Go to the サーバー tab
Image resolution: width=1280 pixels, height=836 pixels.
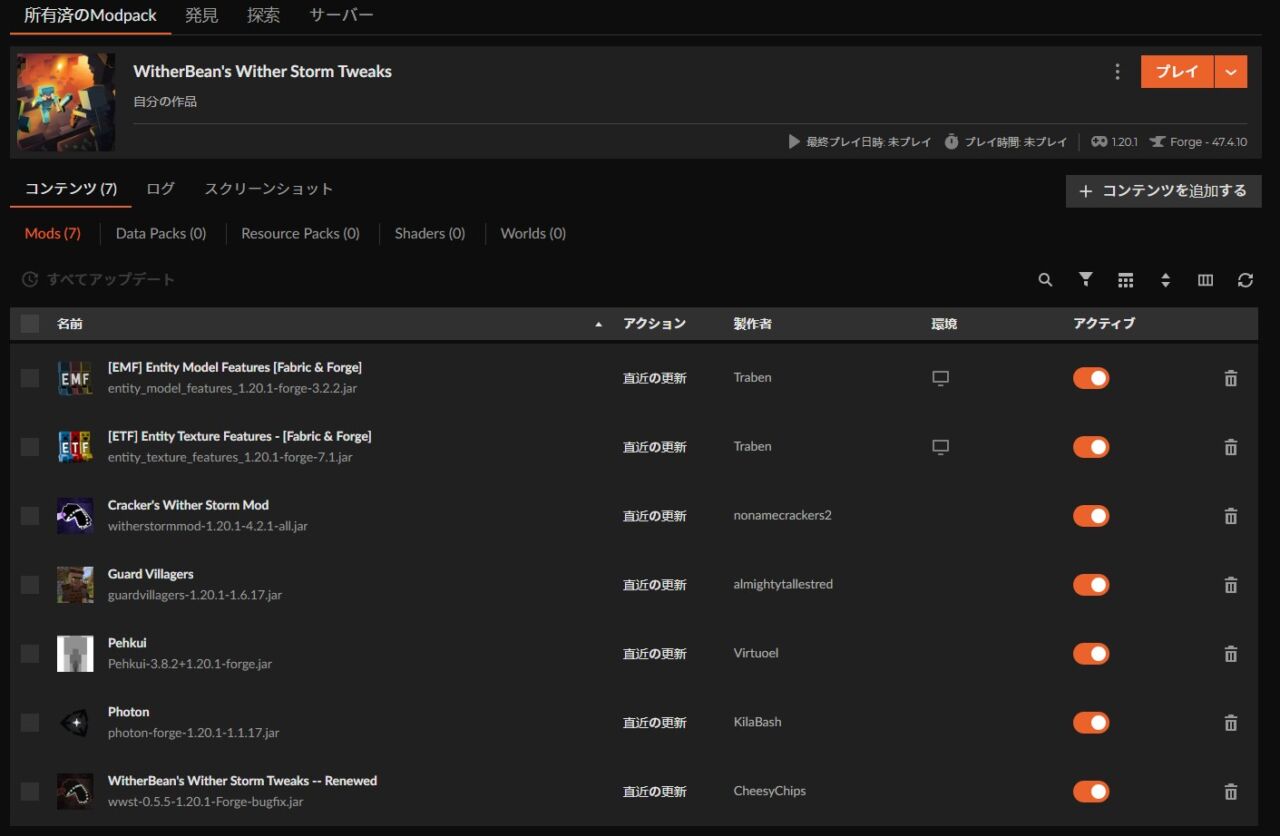pyautogui.click(x=341, y=16)
